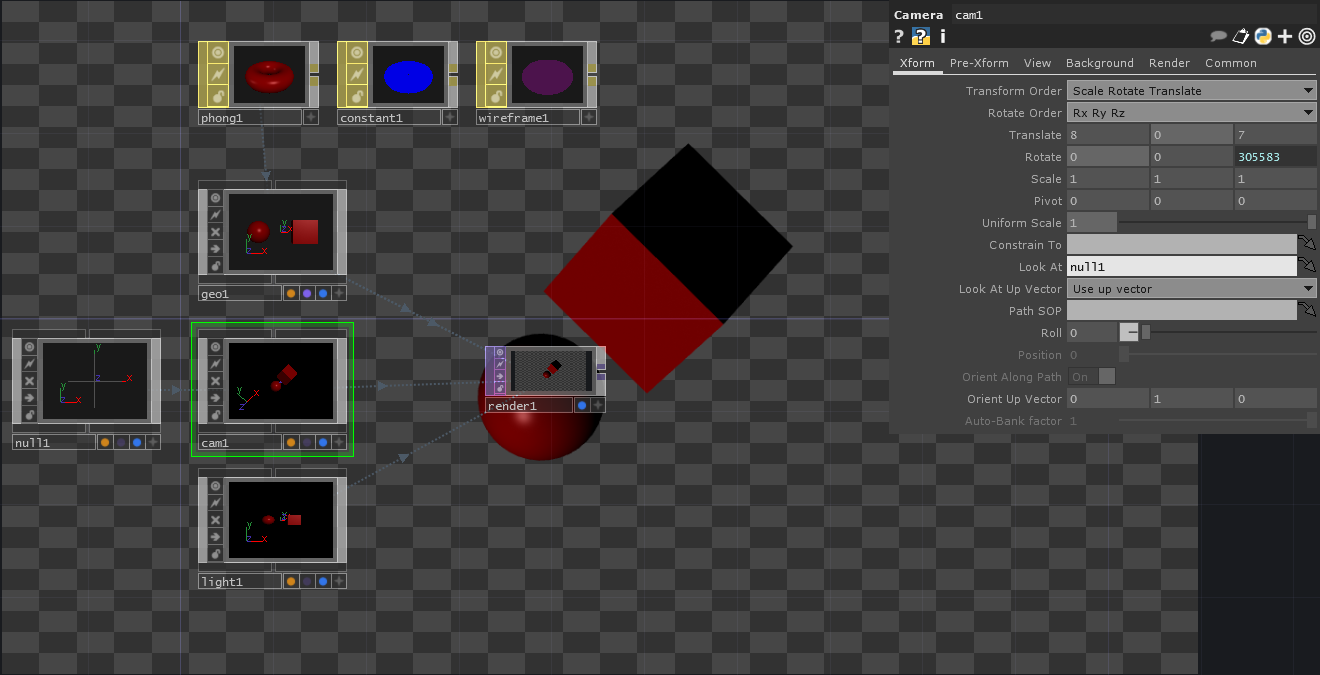This screenshot has height=675, width=1320.
Task: Toggle the bypass X flag on null1
Action: coord(30,381)
